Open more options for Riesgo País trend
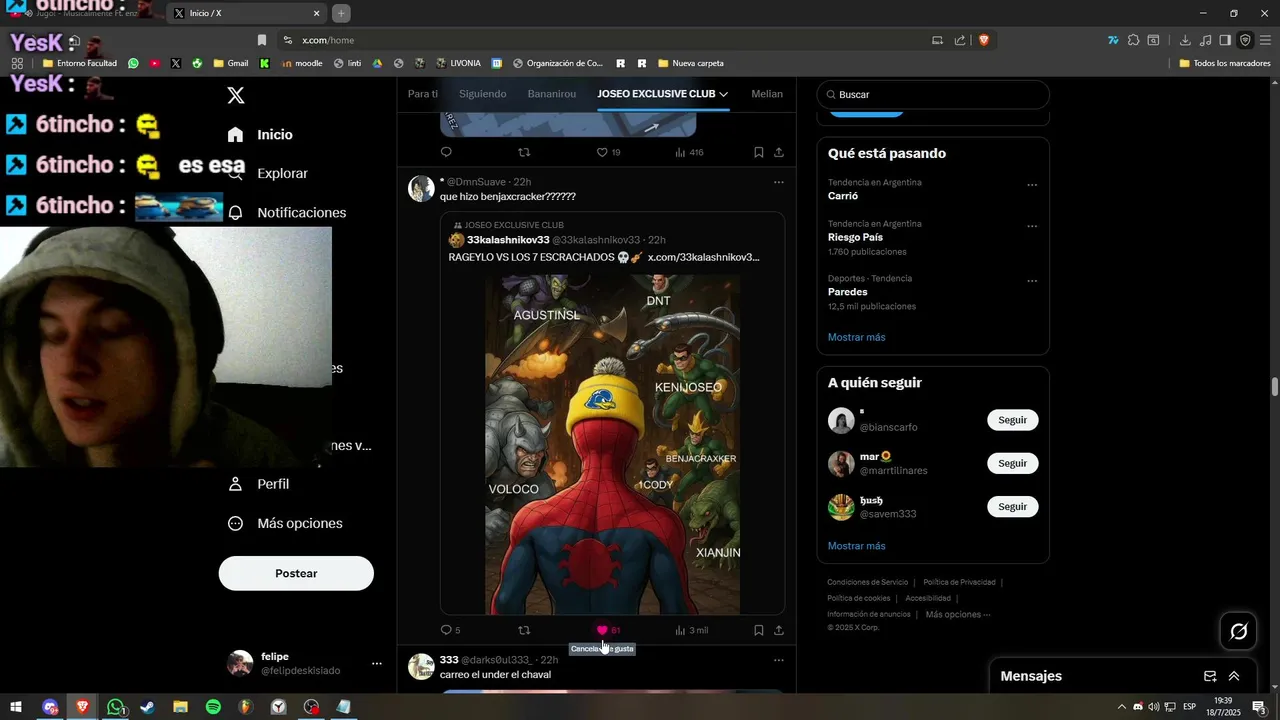Viewport: 1280px width, 720px height. (x=1032, y=226)
